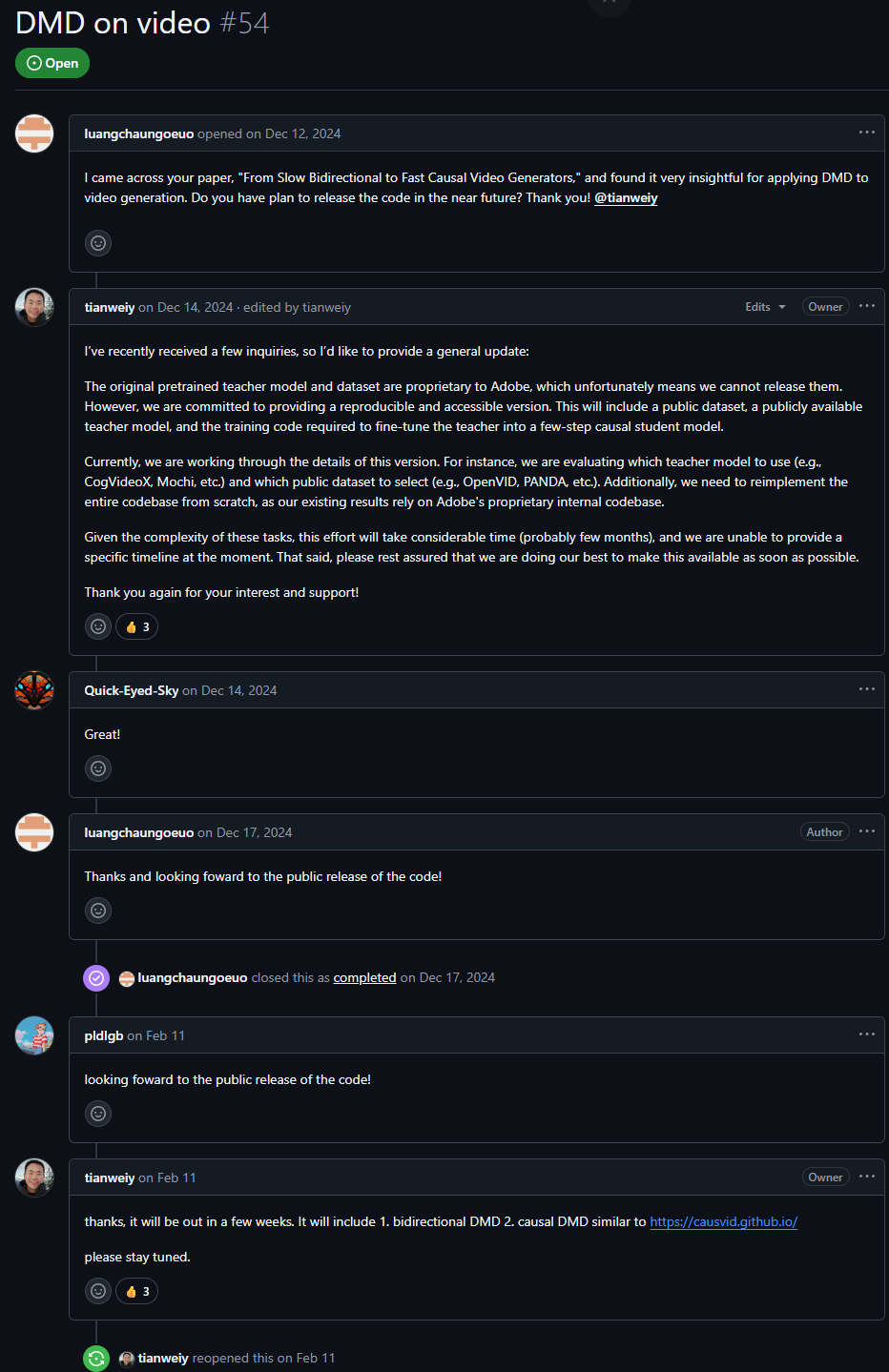
Task: Add emoji reaction to pldlgb's comment
Action: click(x=98, y=1114)
